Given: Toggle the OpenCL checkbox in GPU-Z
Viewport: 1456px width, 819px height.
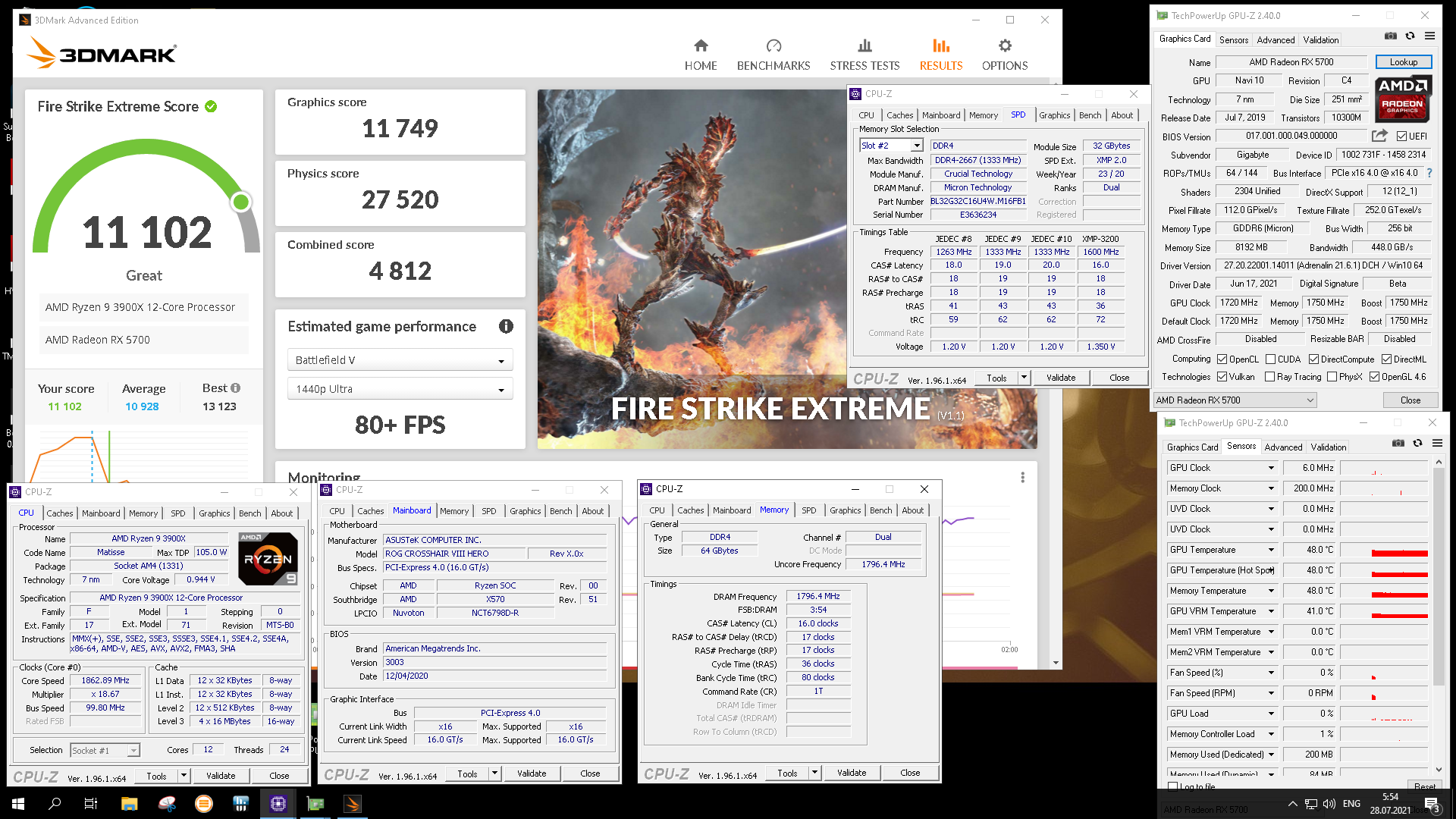Looking at the screenshot, I should coord(1222,359).
